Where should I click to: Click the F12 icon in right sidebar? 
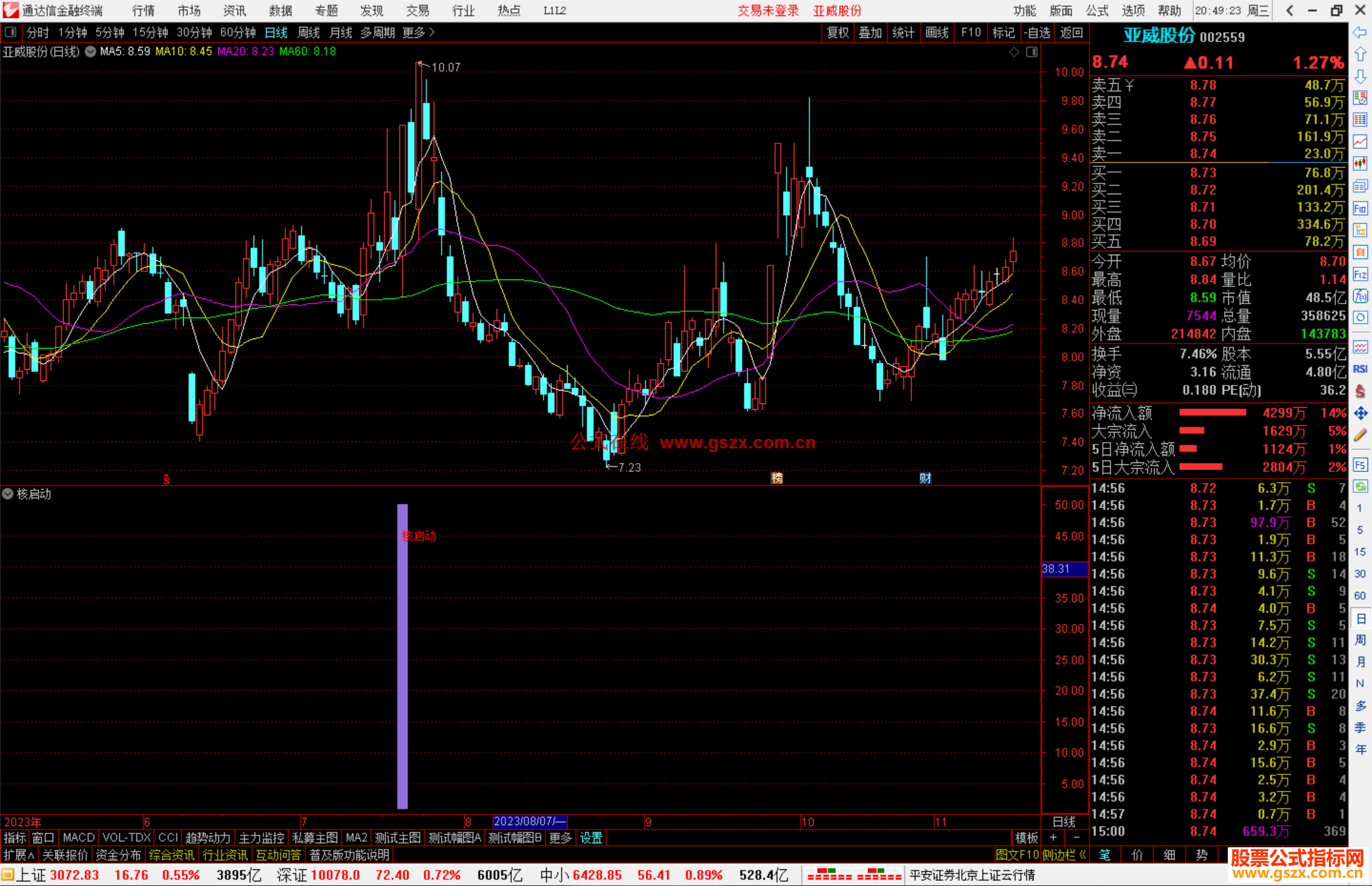point(1360,274)
